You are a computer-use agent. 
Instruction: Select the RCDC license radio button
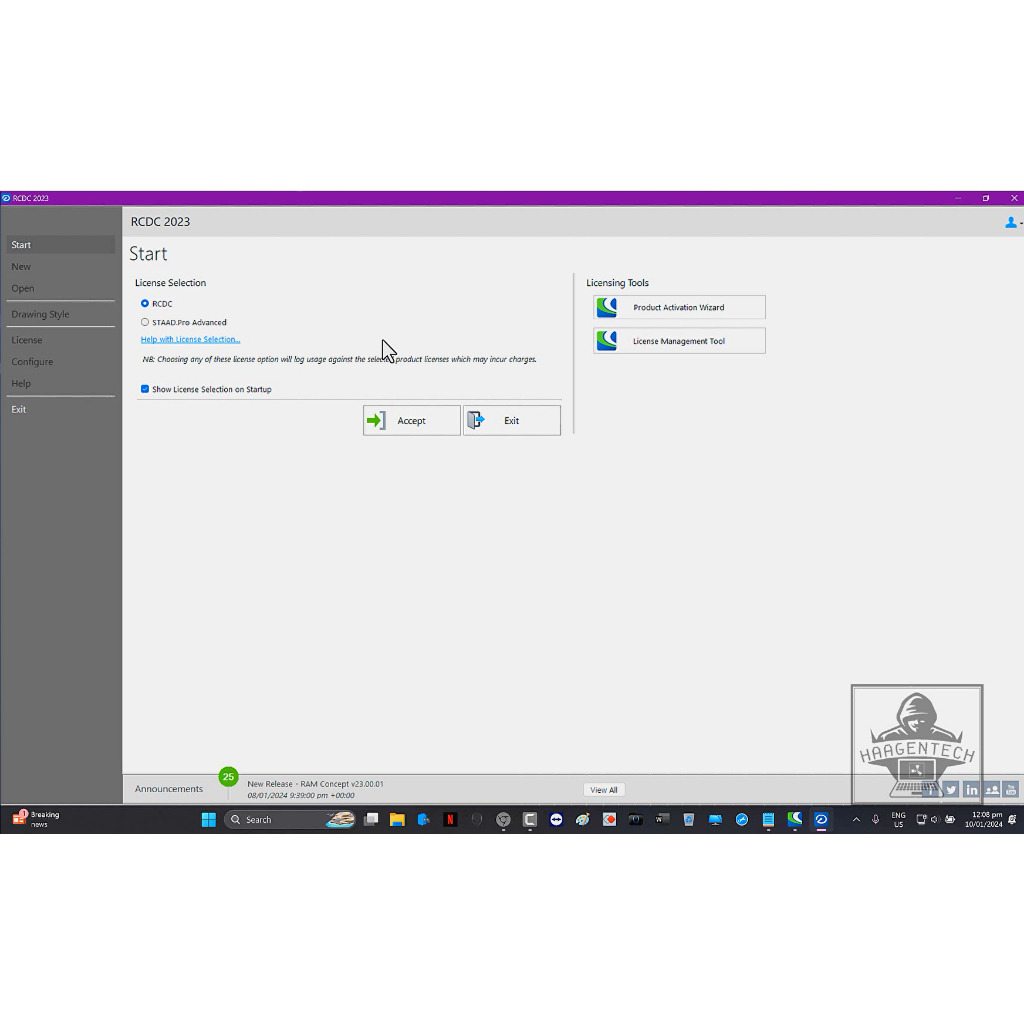tap(145, 304)
